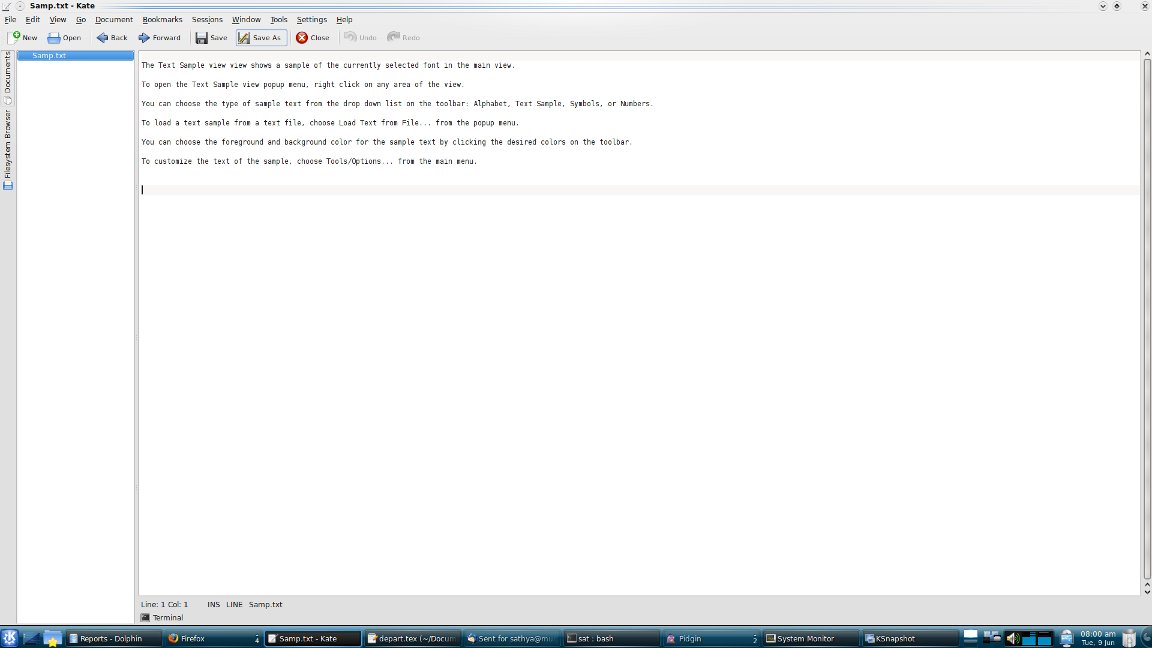Click the New document toolbar icon

click(16, 37)
